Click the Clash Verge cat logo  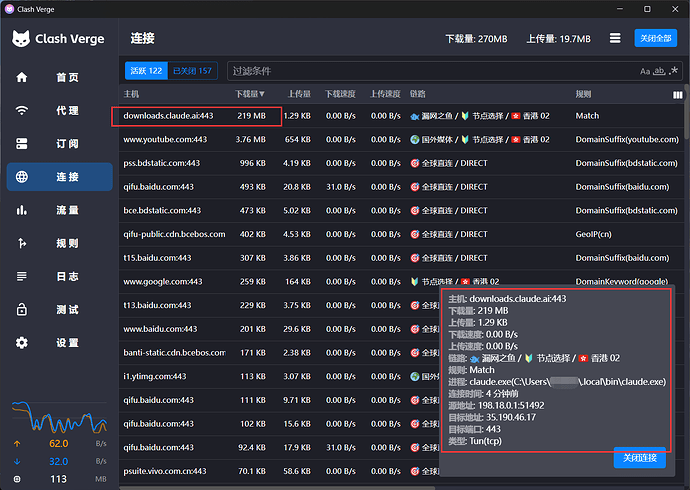[x=21, y=39]
